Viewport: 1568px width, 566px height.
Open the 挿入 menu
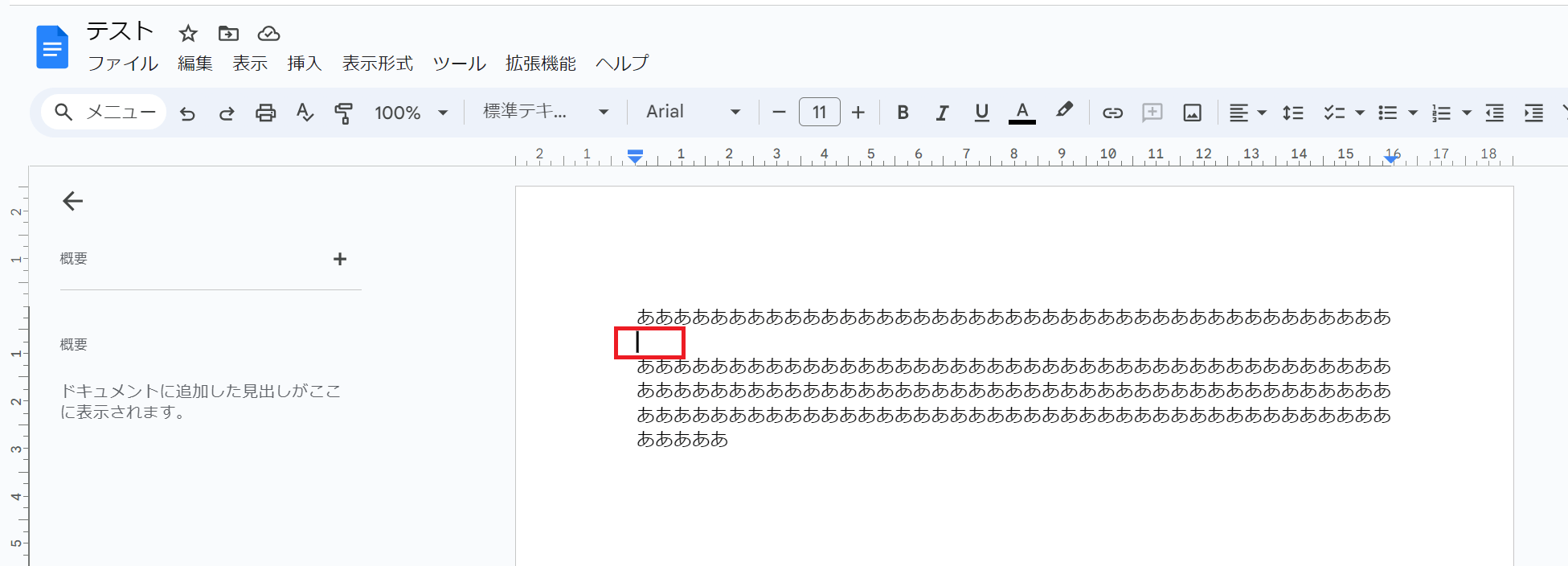coord(305,64)
